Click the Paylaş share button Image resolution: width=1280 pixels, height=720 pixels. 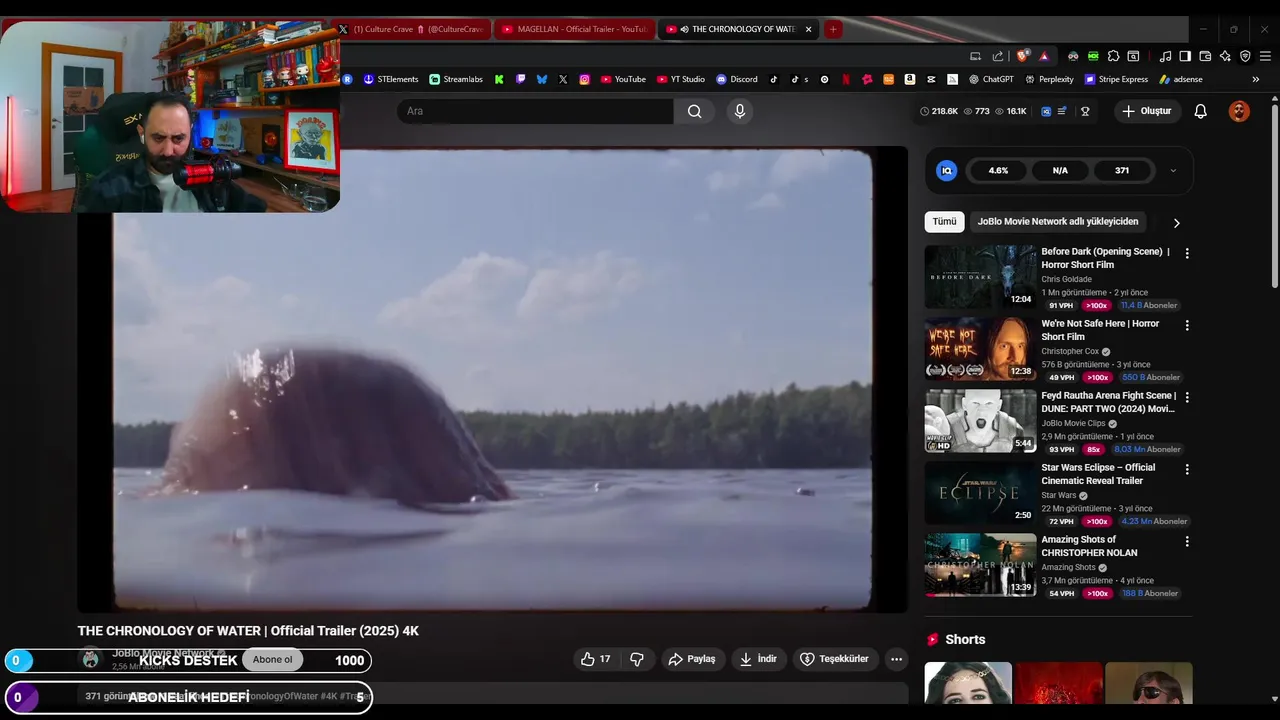692,659
